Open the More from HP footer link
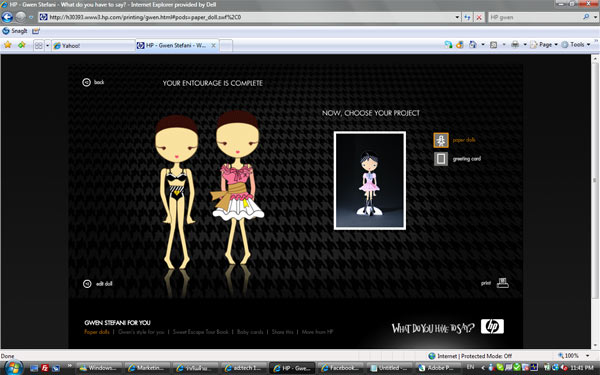 (x=317, y=332)
